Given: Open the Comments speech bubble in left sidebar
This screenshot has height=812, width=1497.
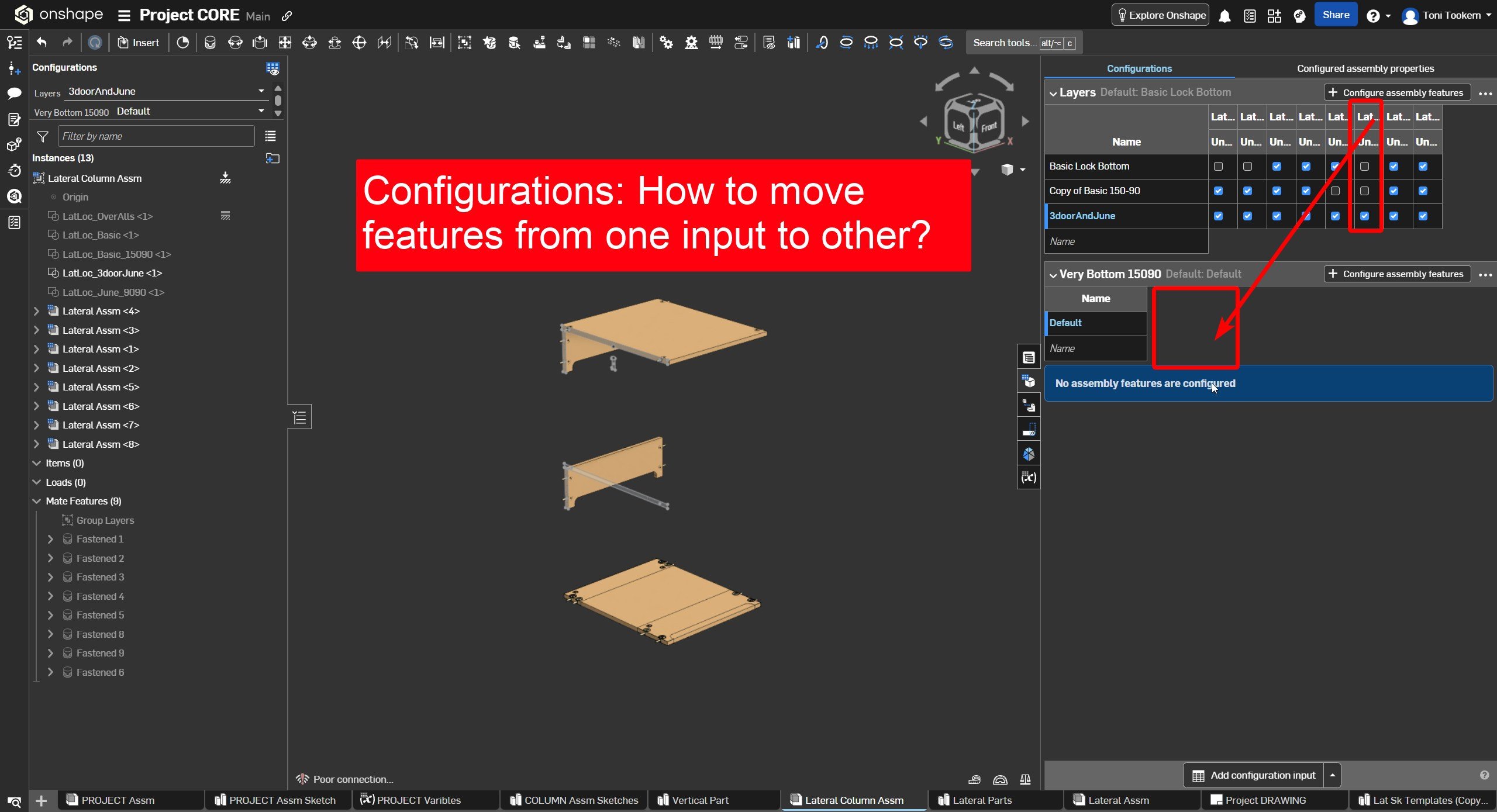Looking at the screenshot, I should coord(14,94).
